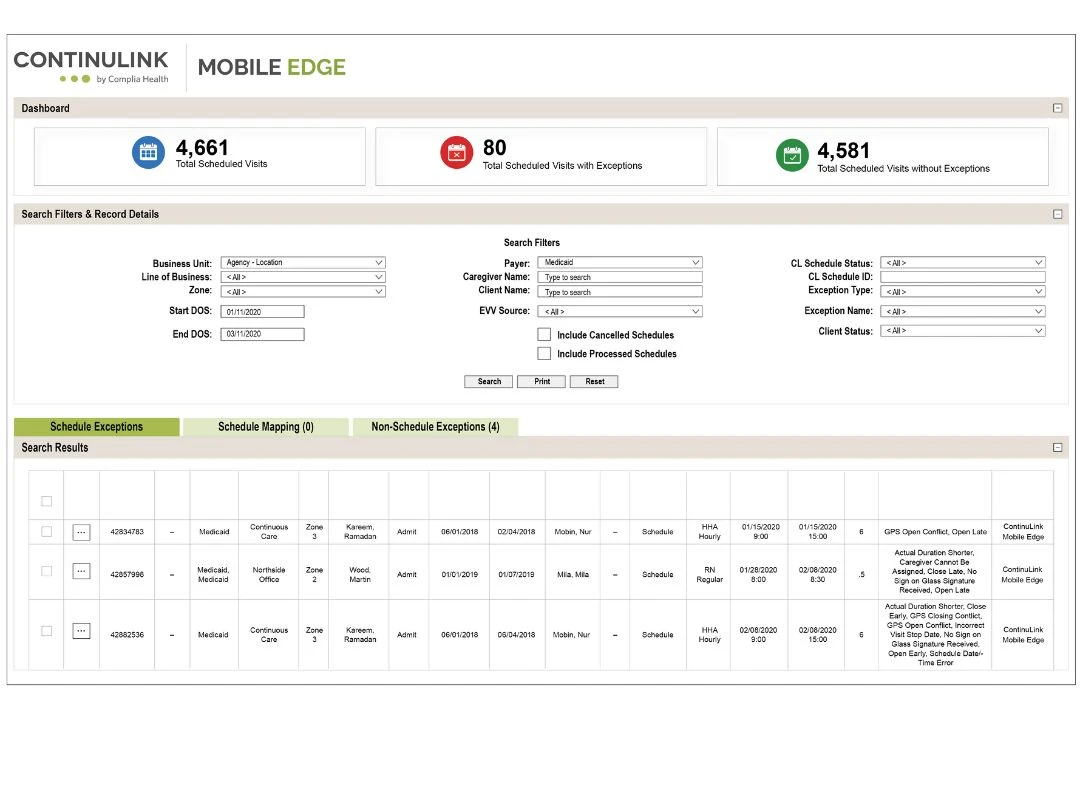The height and width of the screenshot is (810, 1080).
Task: Select the row checkbox for schedule 42882536
Action: (x=47, y=631)
